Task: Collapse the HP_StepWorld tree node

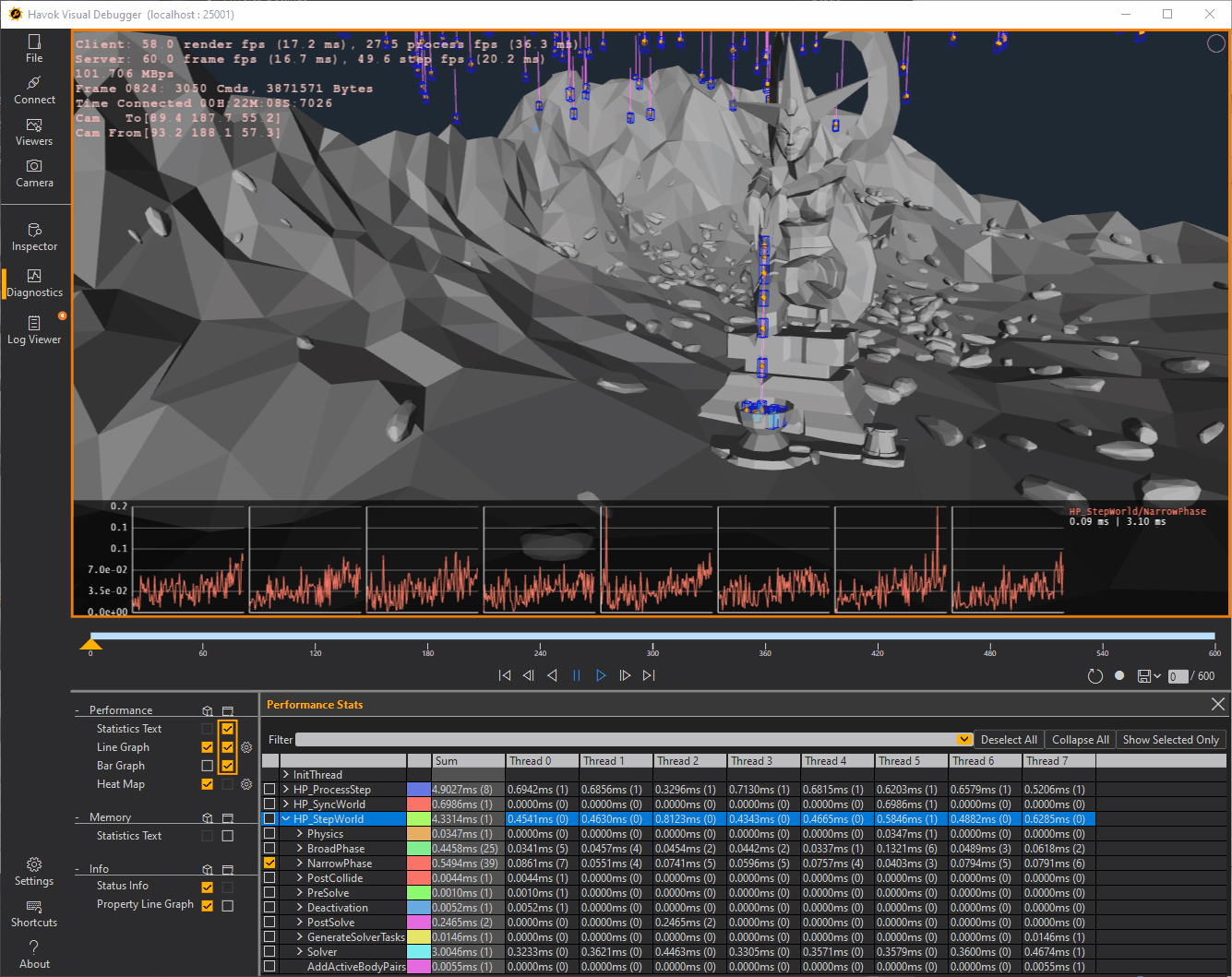Action: [286, 819]
